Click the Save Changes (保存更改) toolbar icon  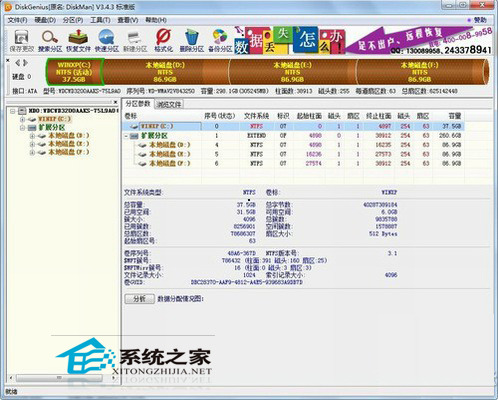22,41
